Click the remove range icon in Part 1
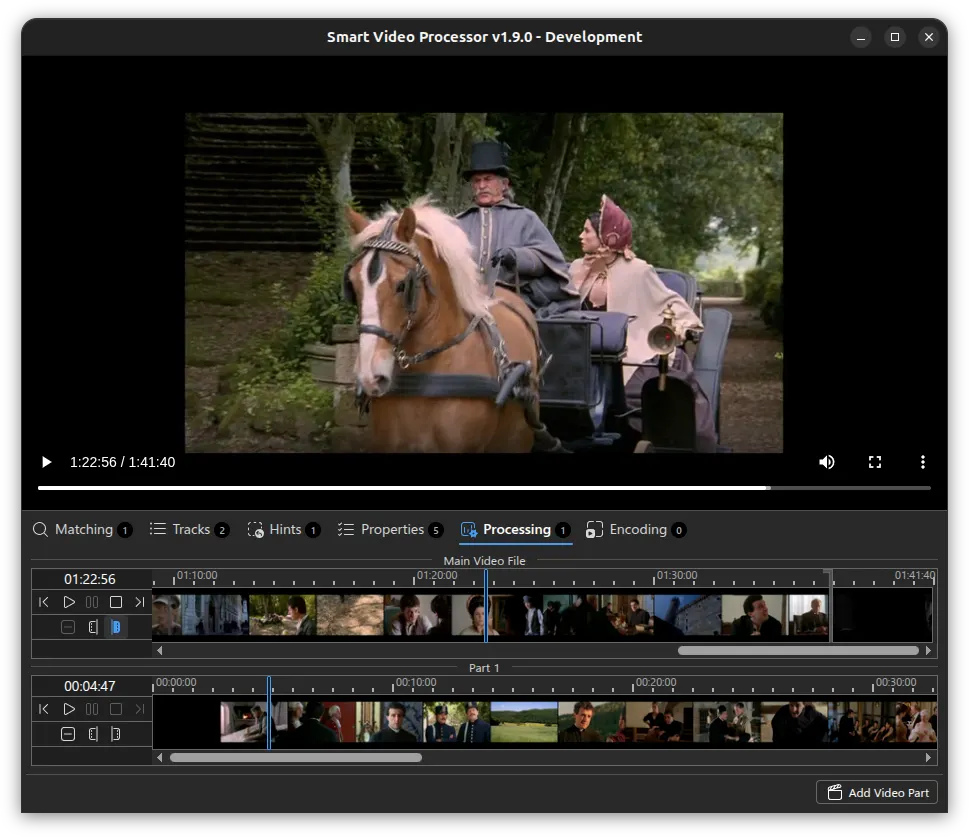This screenshot has width=969, height=837. point(68,734)
